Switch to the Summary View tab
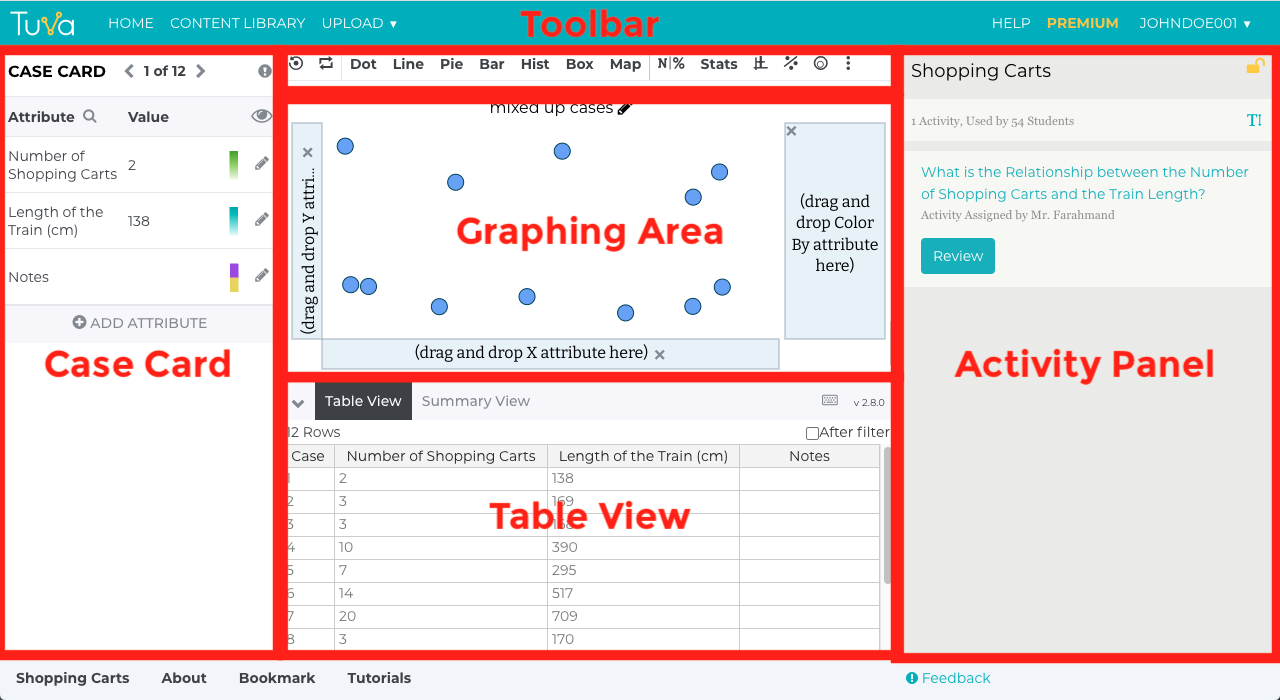1280x700 pixels. [x=475, y=401]
